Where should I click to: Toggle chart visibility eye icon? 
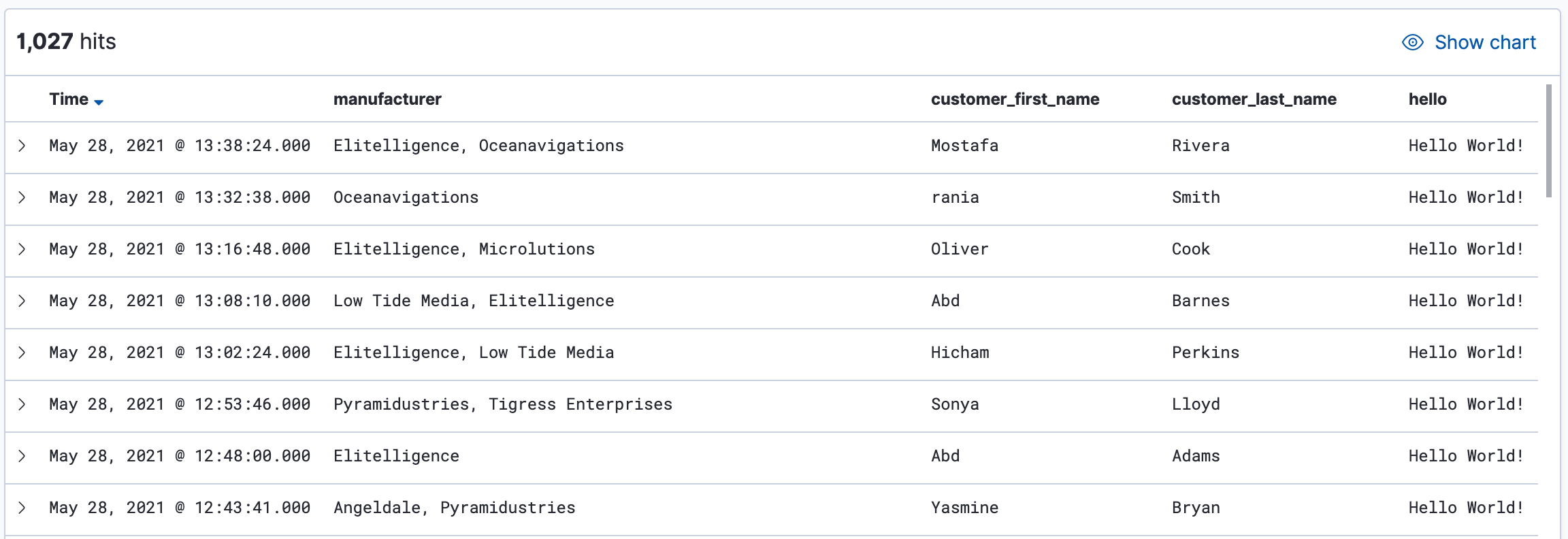pos(1413,42)
